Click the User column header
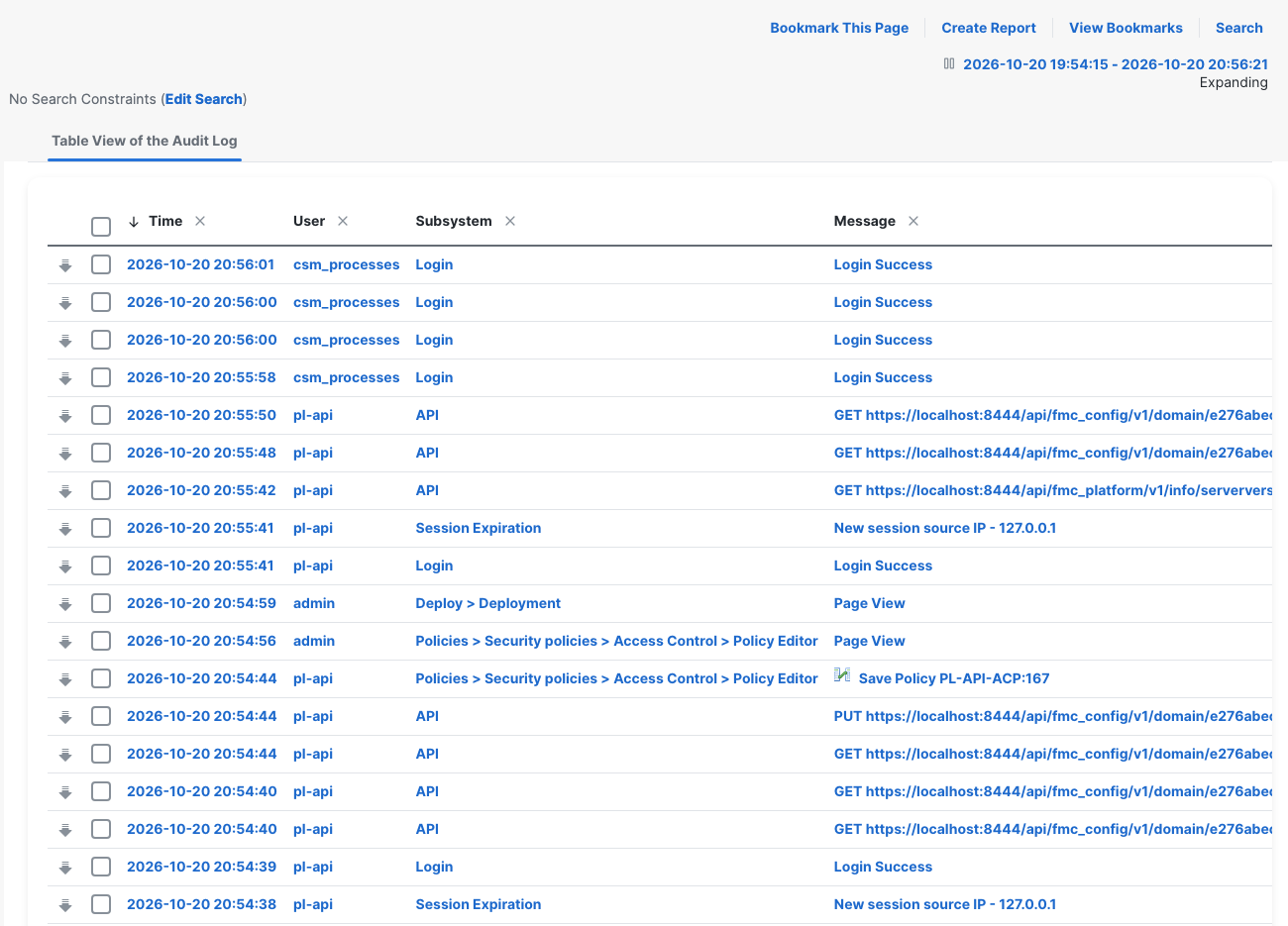The height and width of the screenshot is (926, 1288). click(309, 221)
